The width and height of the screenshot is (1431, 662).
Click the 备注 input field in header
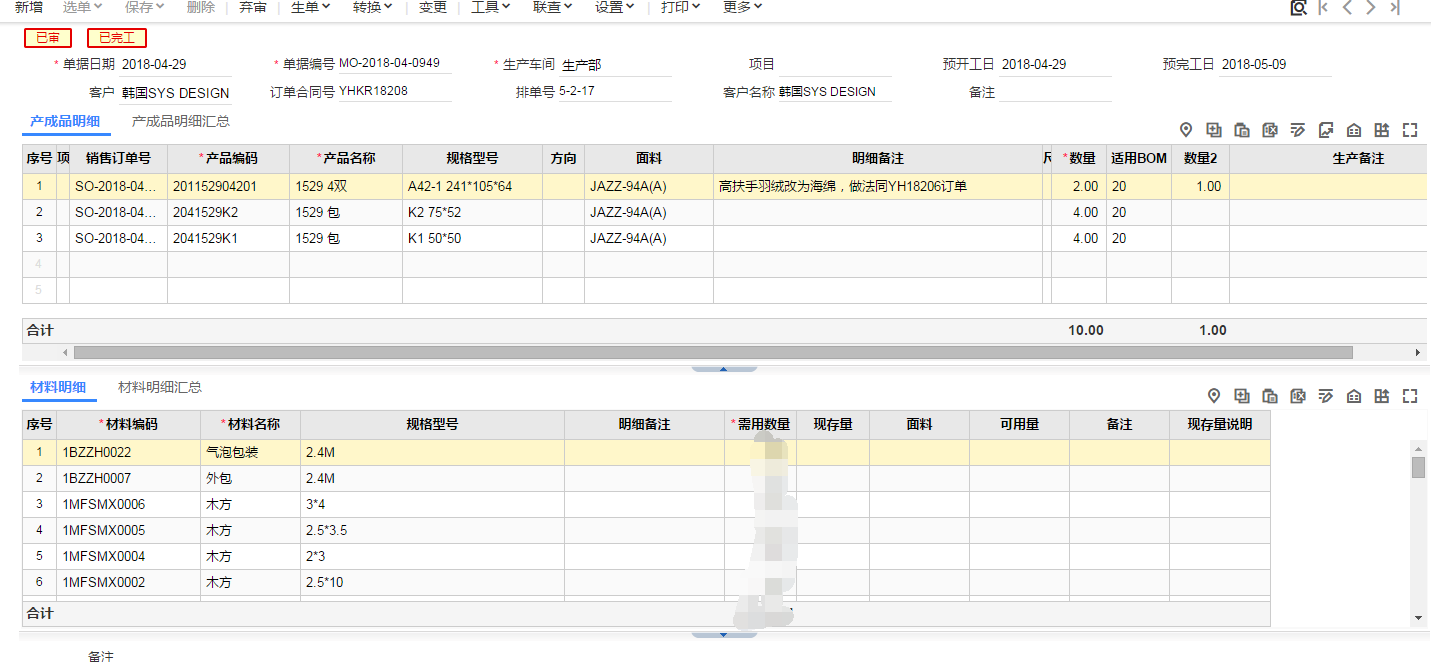pyautogui.click(x=1054, y=92)
